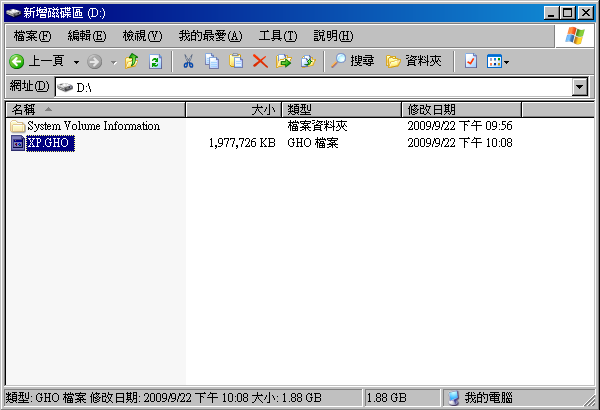Sort by the 類型 column header
This screenshot has height=410, width=600.
[x=342, y=110]
